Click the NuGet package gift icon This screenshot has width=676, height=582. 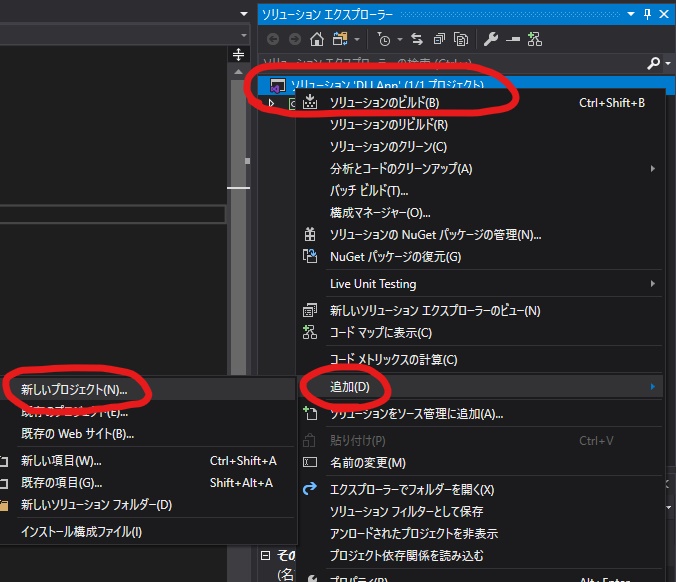click(310, 235)
